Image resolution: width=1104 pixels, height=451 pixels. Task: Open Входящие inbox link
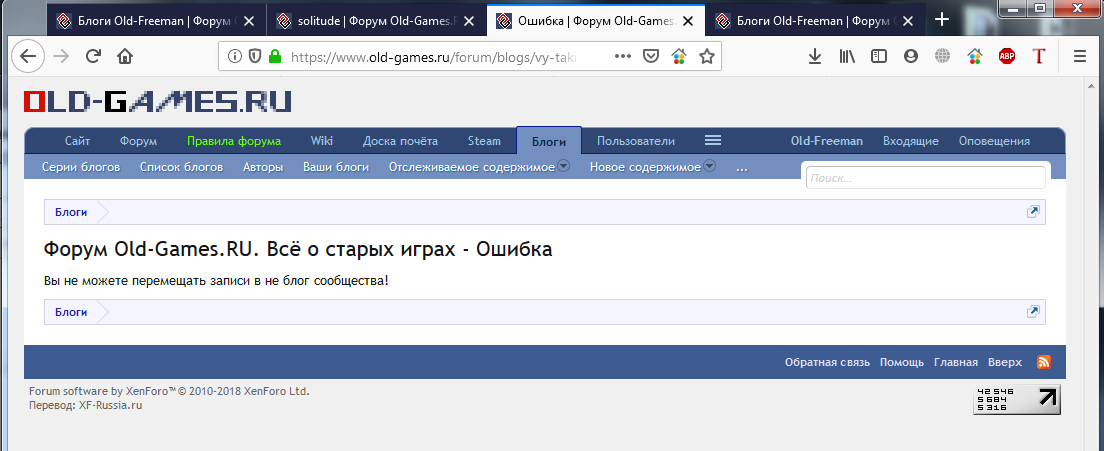(x=911, y=141)
